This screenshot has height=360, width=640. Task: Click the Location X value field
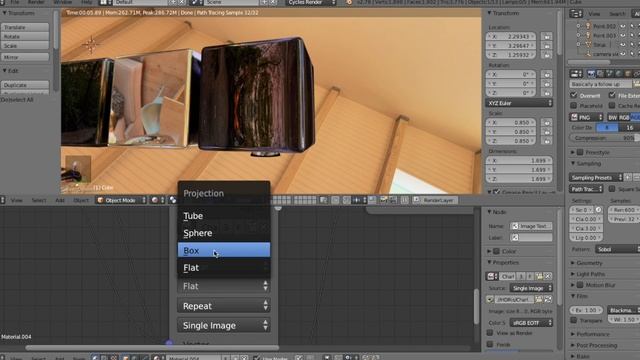point(511,36)
